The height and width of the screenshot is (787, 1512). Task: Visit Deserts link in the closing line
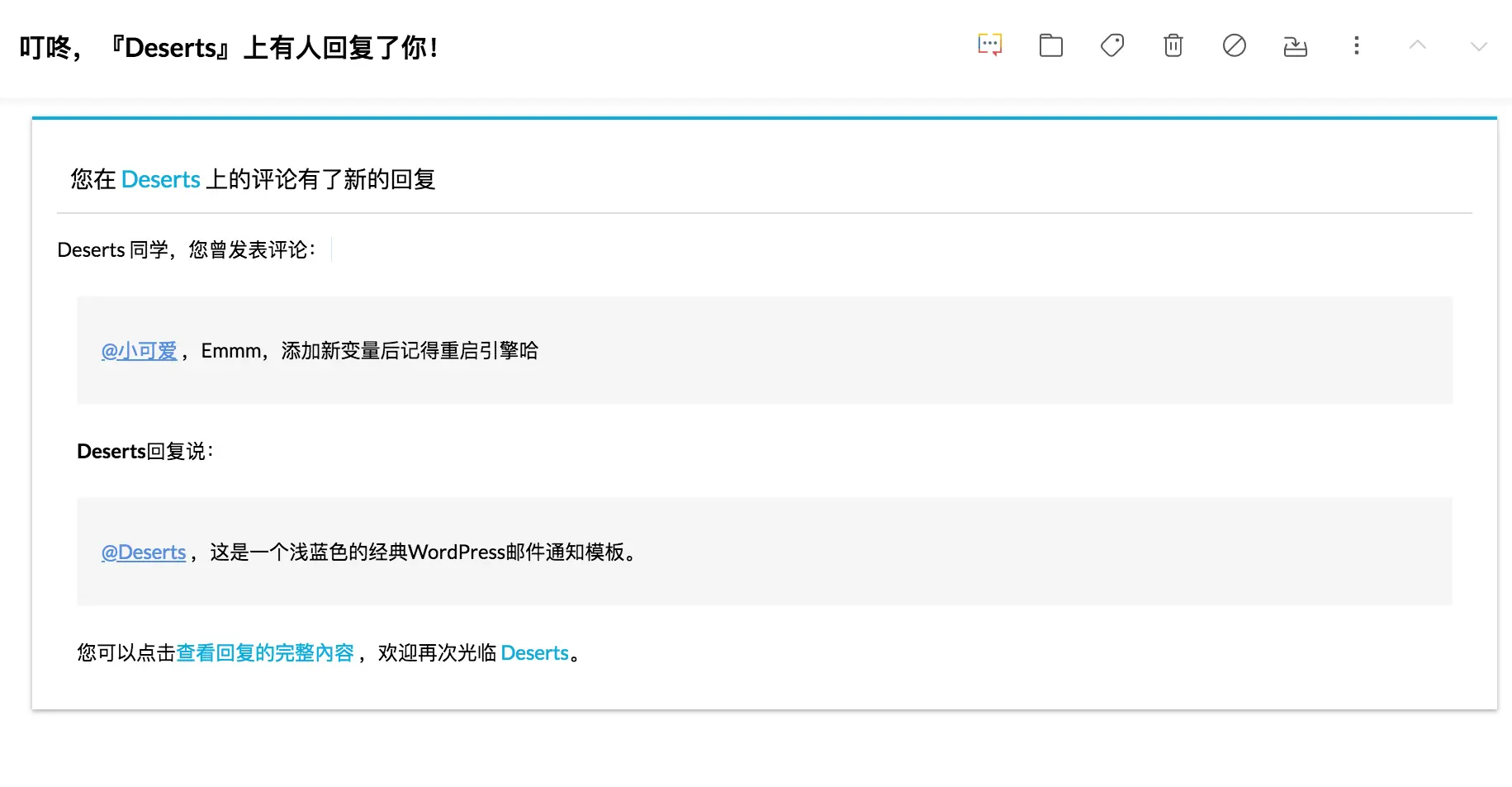pyautogui.click(x=535, y=653)
